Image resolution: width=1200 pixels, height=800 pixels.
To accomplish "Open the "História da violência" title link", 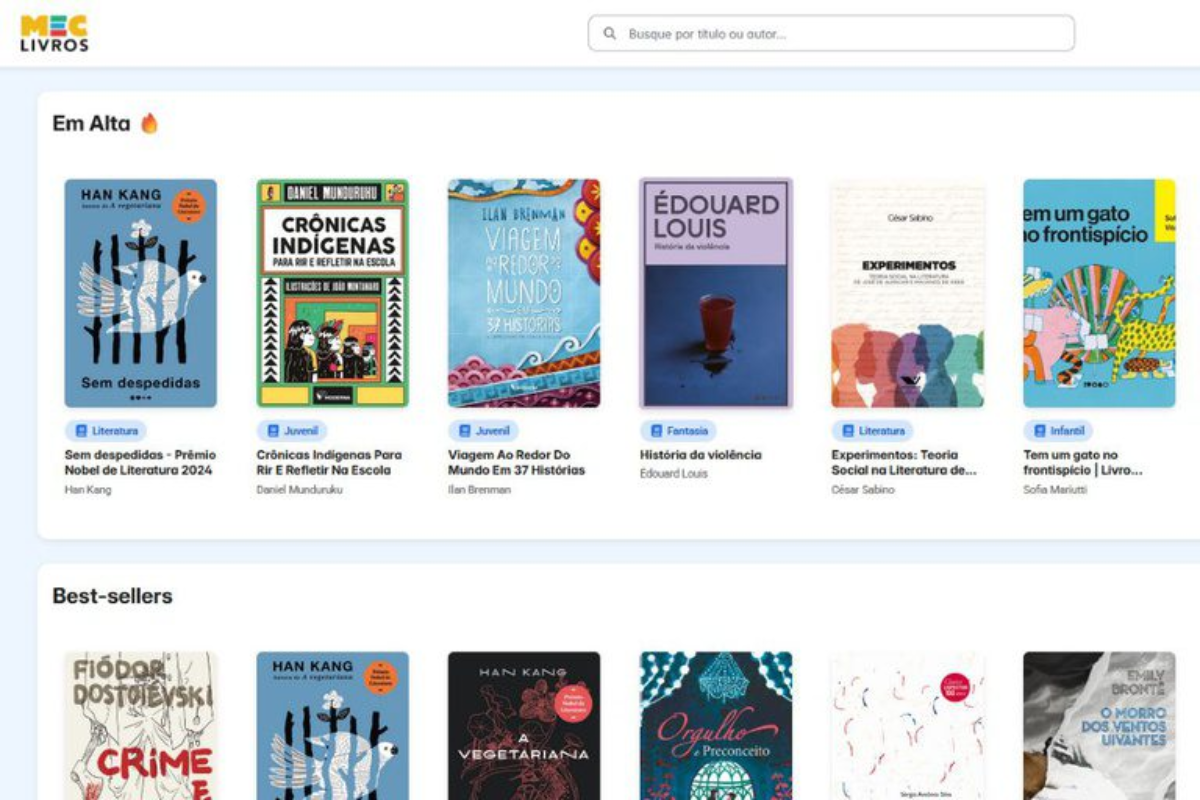I will (x=702, y=454).
